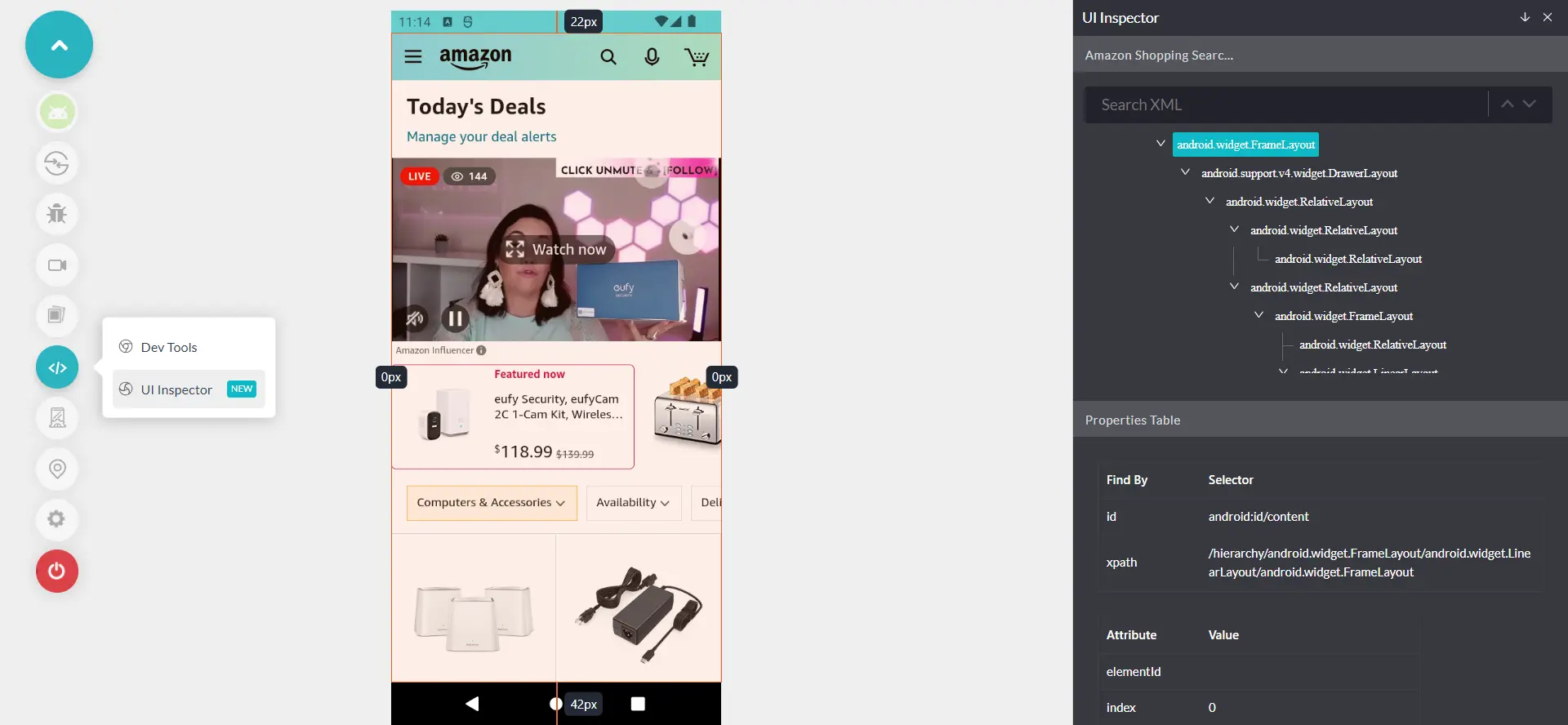Tap CLICK UNMUTE label on video
The height and width of the screenshot is (725, 1568).
pyautogui.click(x=601, y=170)
